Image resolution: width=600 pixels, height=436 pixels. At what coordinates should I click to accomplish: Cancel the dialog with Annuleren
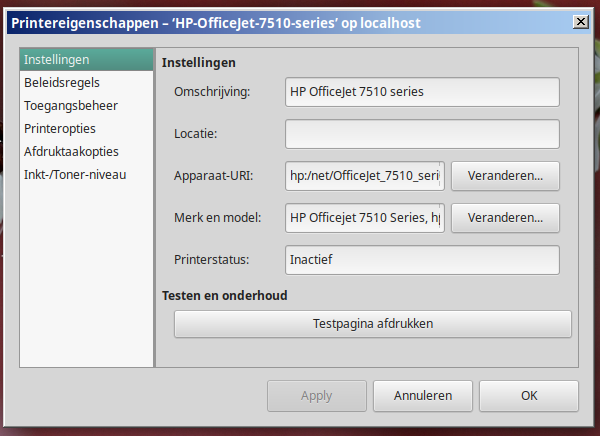(423, 396)
